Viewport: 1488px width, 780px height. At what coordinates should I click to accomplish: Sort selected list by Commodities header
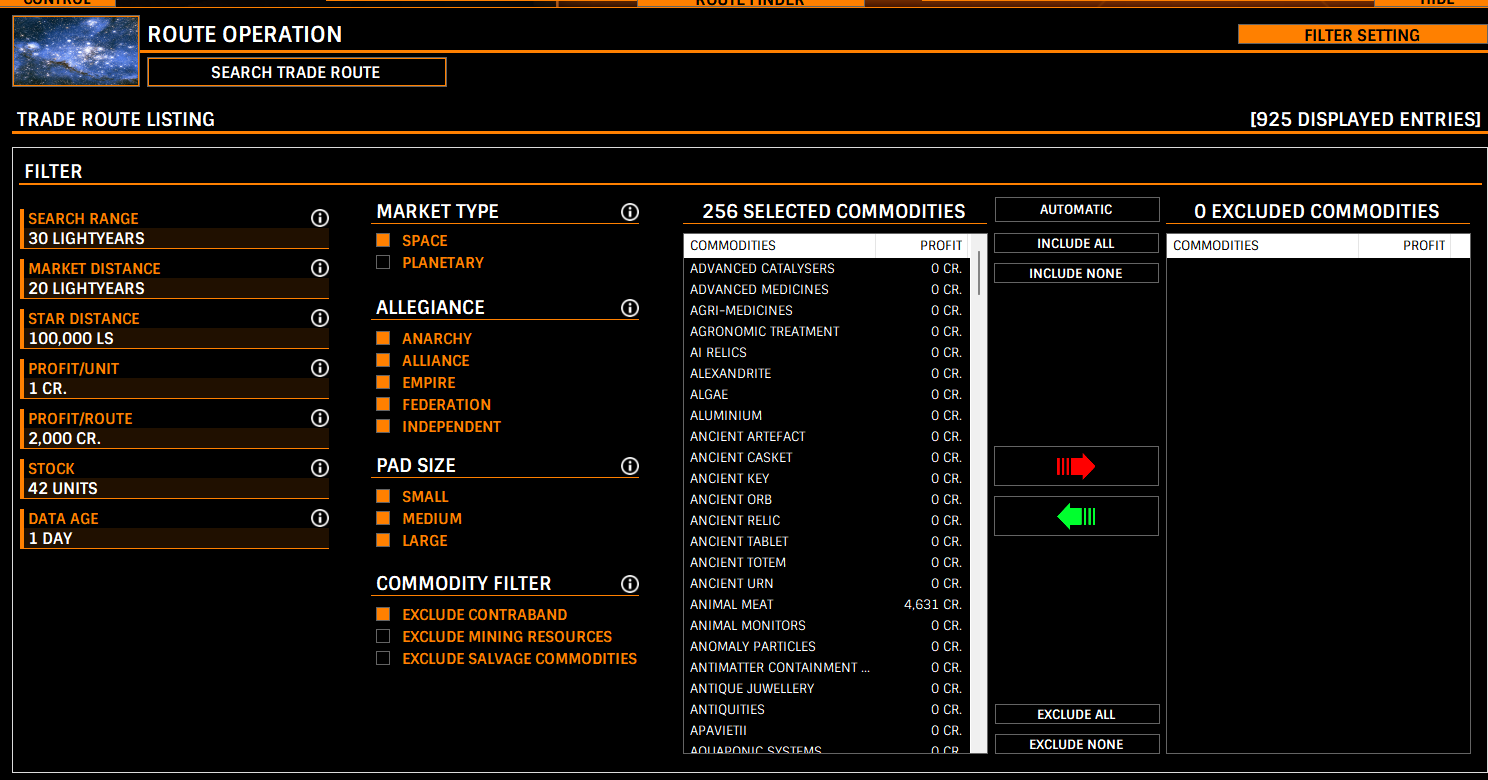coord(779,245)
